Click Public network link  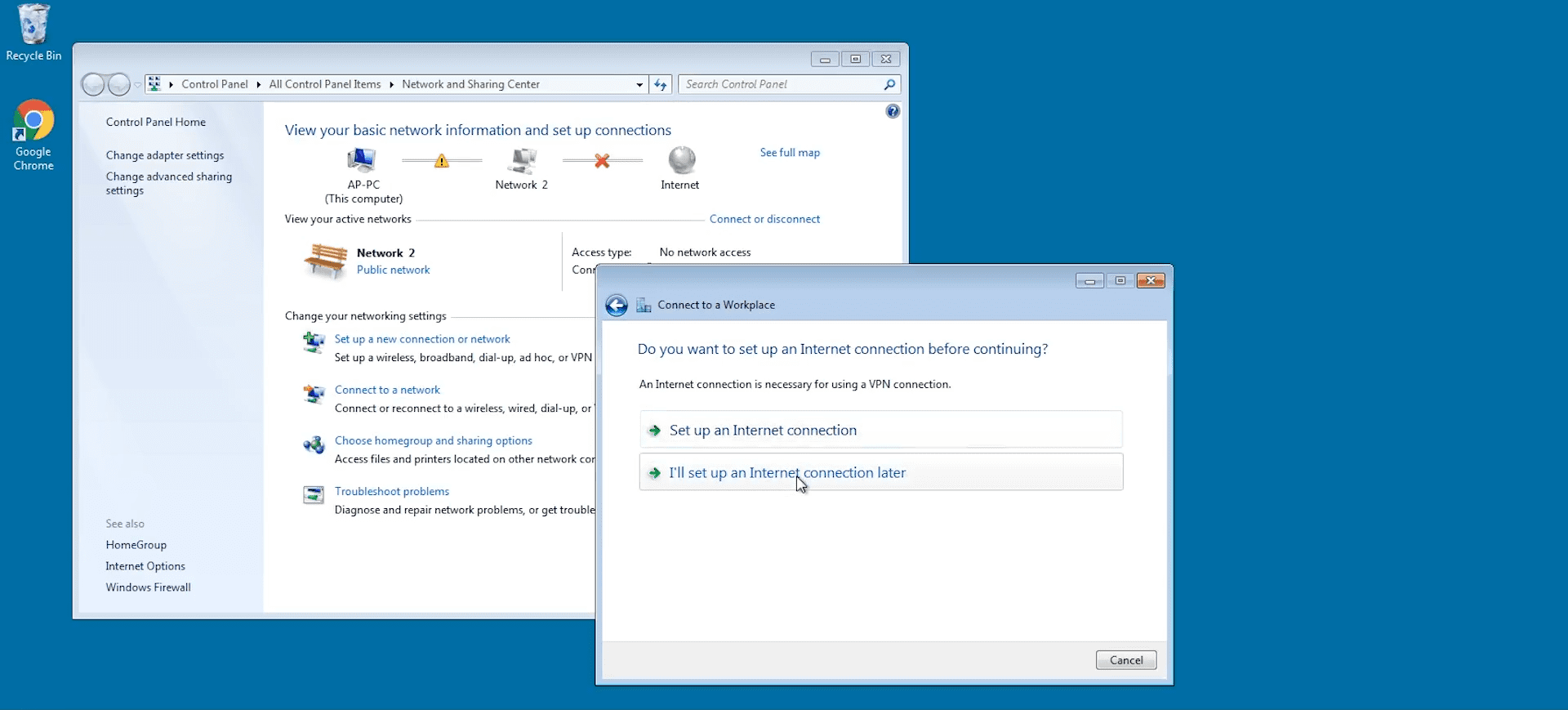(393, 270)
